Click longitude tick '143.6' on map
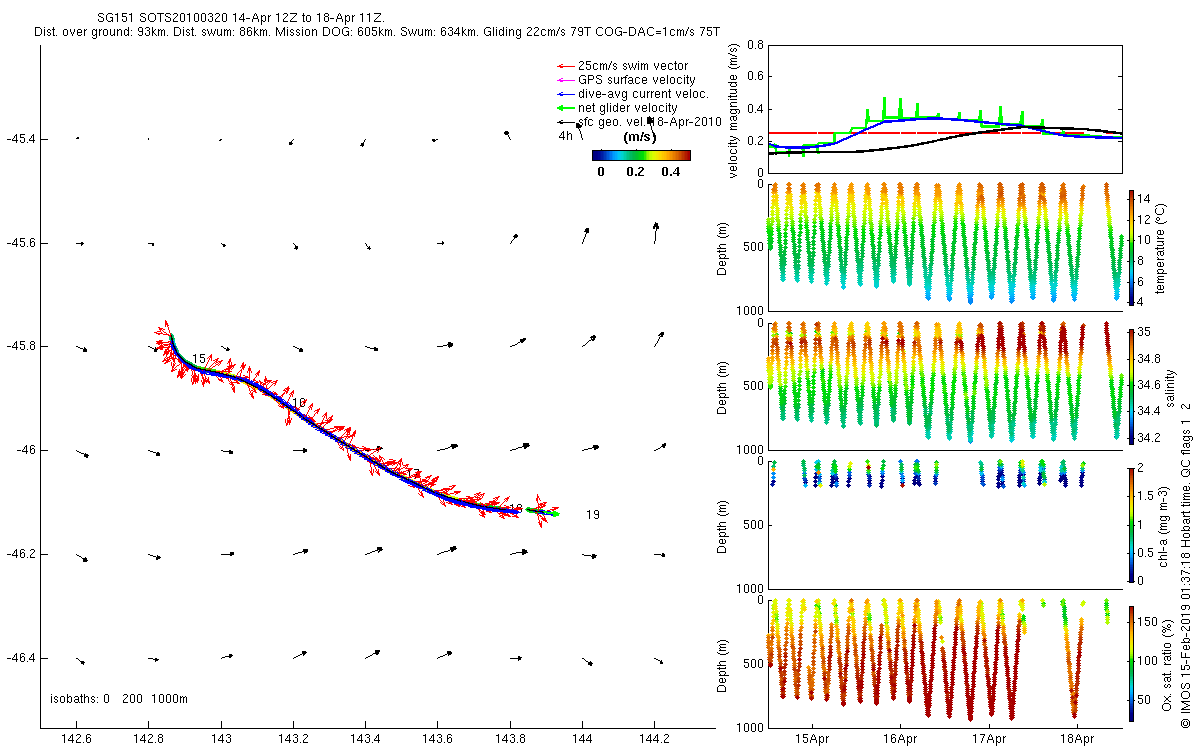Image resolution: width=1200 pixels, height=750 pixels. pyautogui.click(x=437, y=738)
